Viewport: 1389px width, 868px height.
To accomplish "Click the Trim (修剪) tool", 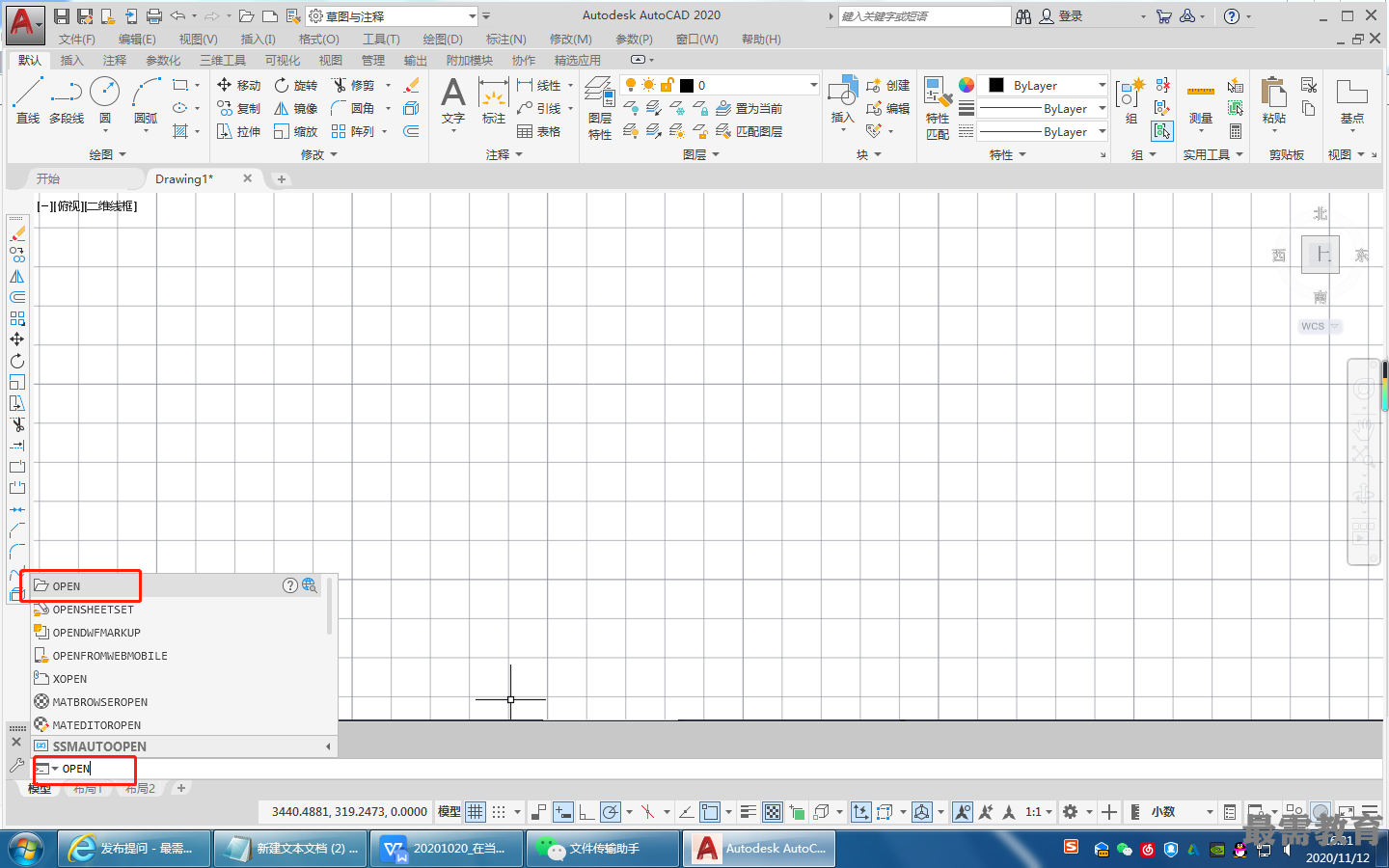I will point(353,85).
